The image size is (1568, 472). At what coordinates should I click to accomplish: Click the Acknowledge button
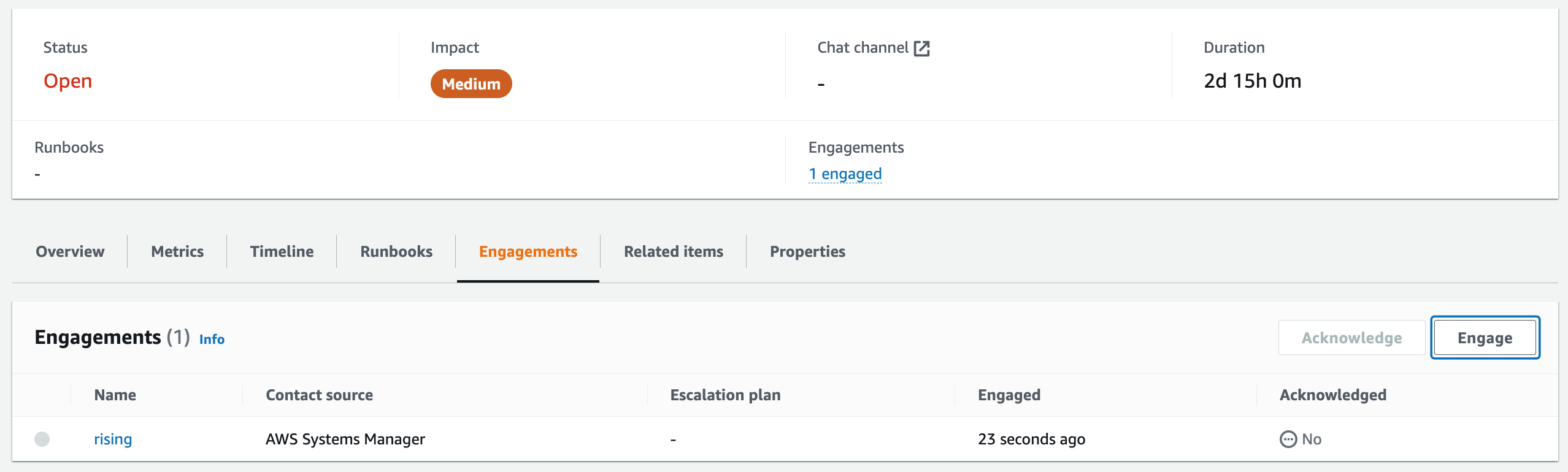[1351, 337]
